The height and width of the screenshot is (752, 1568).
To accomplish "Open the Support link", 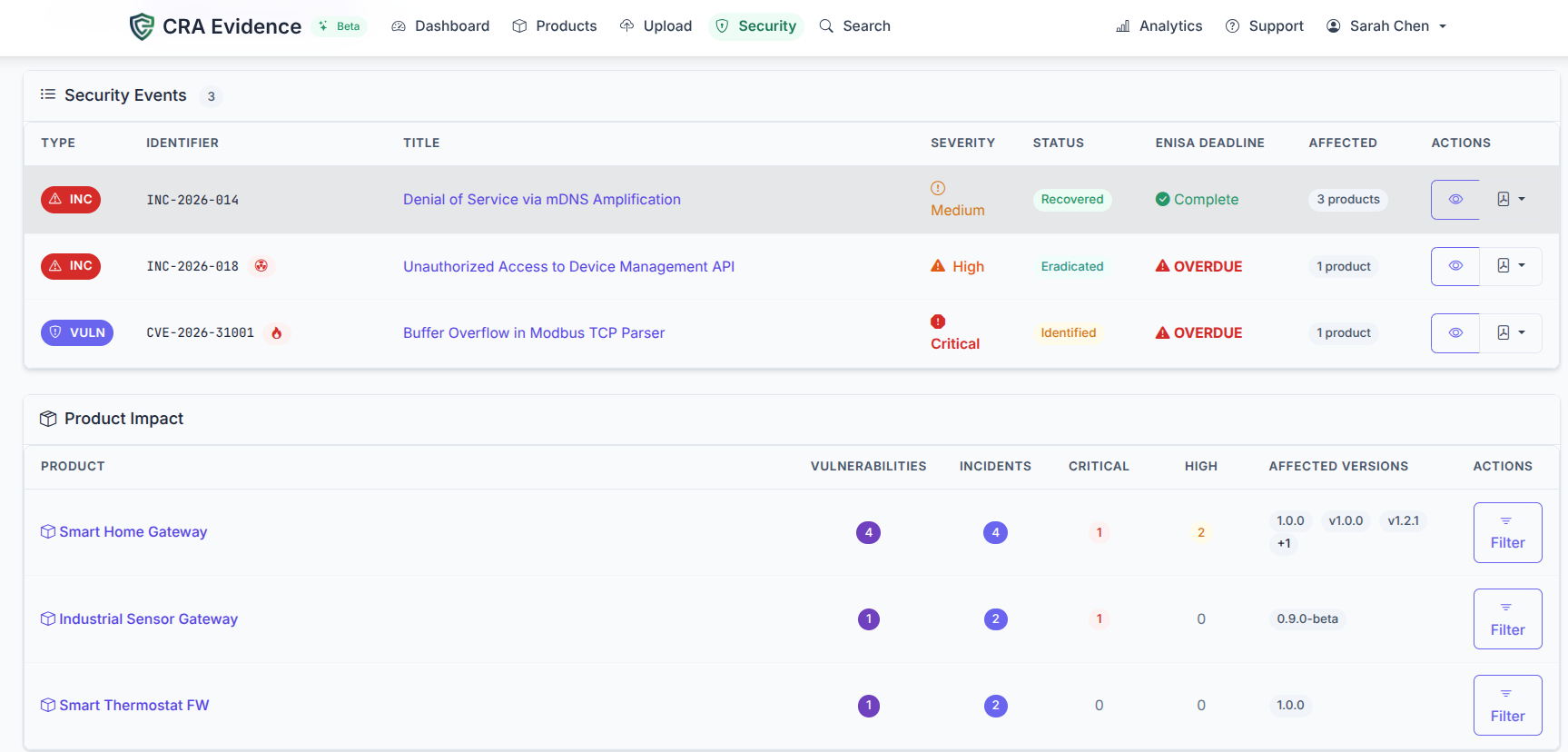I will click(1265, 26).
